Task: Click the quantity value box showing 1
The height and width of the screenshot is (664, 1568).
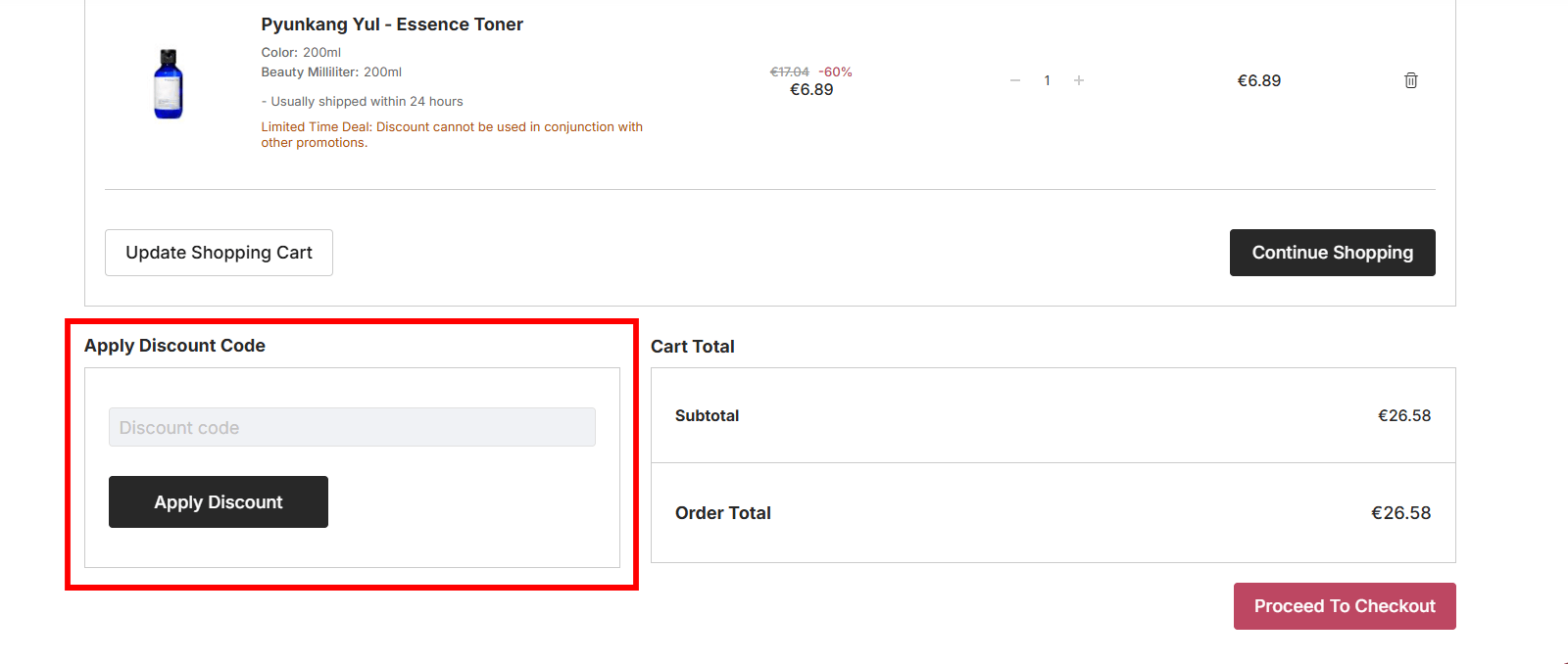Action: [1047, 80]
